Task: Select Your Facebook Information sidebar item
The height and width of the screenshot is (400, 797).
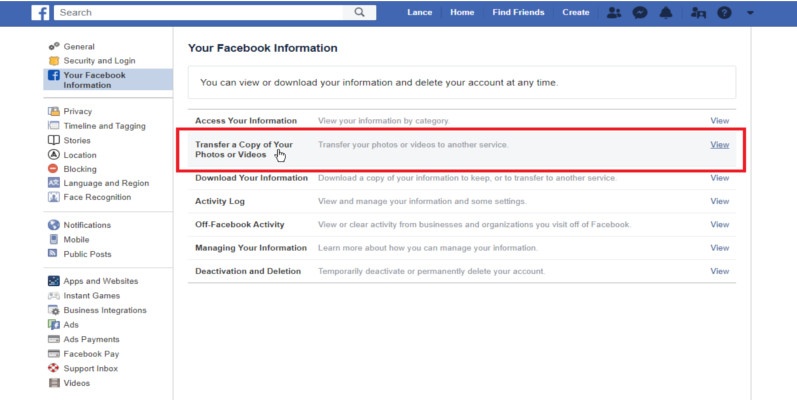Action: click(x=108, y=80)
